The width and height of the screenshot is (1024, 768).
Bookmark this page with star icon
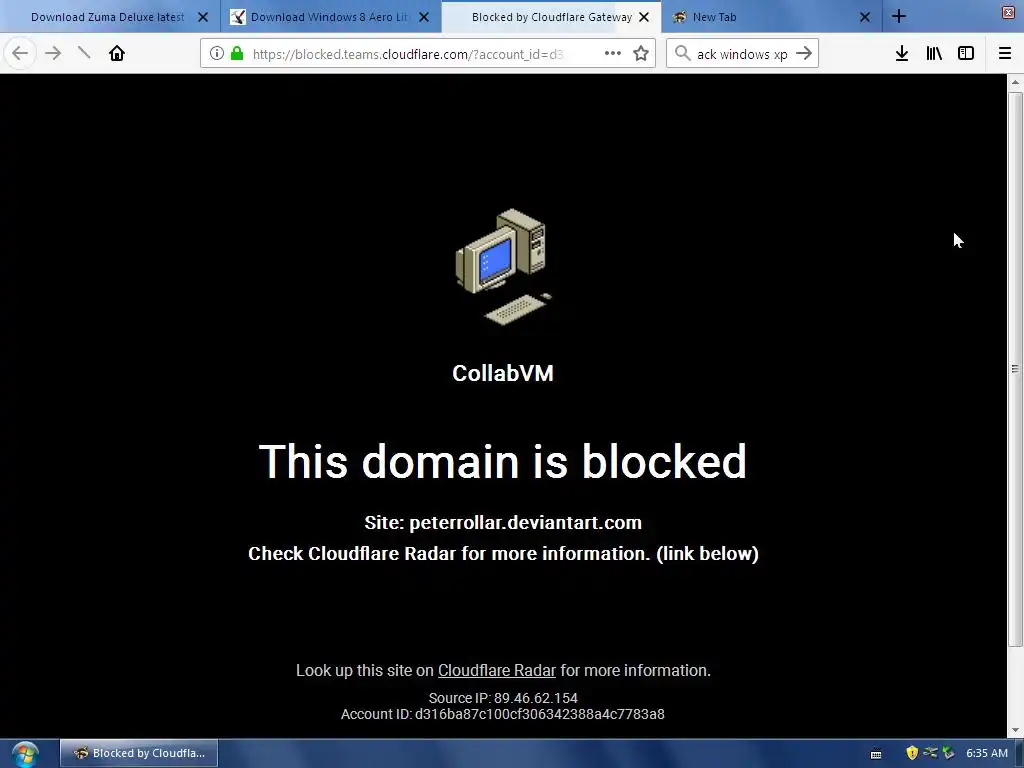pos(641,54)
